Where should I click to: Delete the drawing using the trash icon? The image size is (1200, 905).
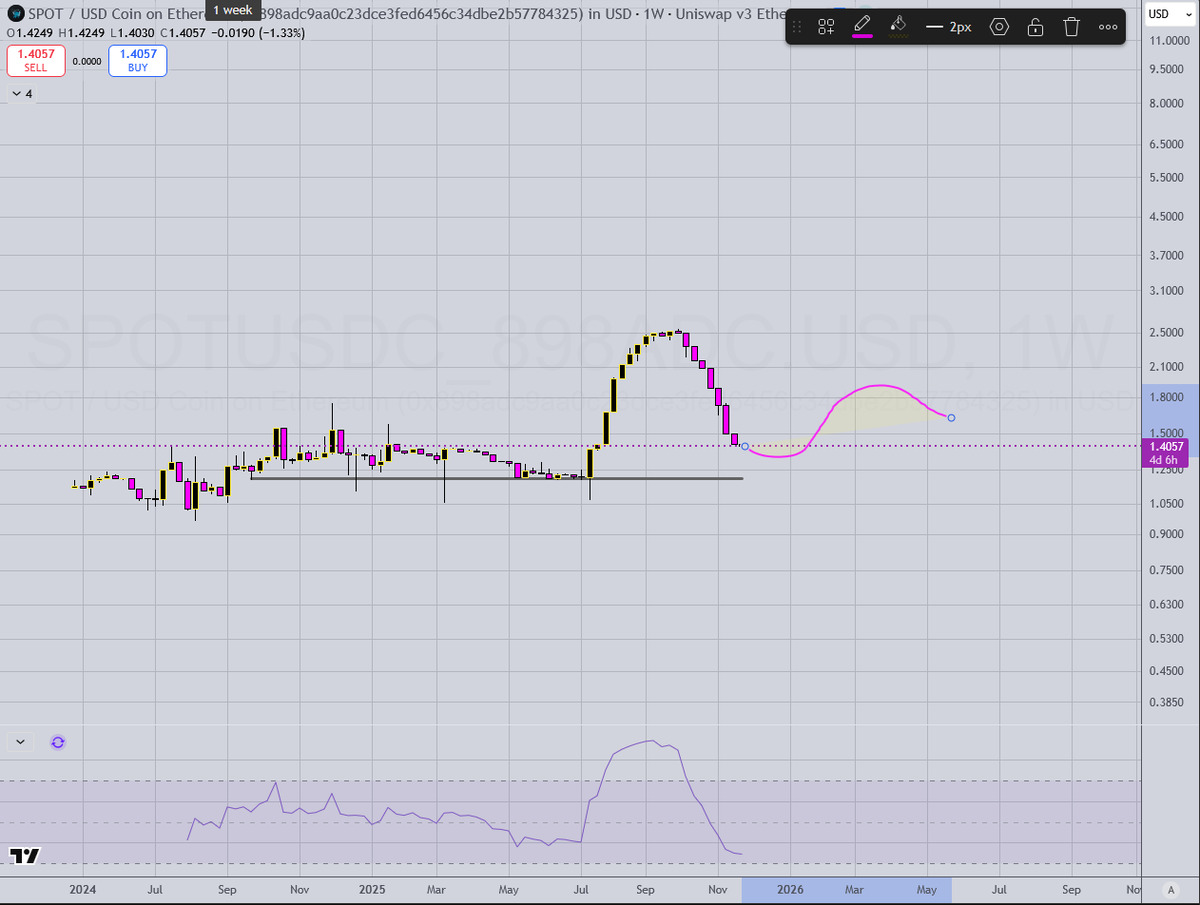pyautogui.click(x=1071, y=27)
